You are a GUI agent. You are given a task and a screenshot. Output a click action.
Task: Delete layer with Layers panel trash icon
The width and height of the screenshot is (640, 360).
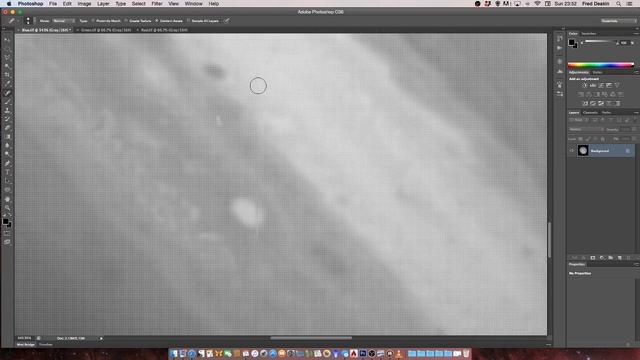(629, 258)
